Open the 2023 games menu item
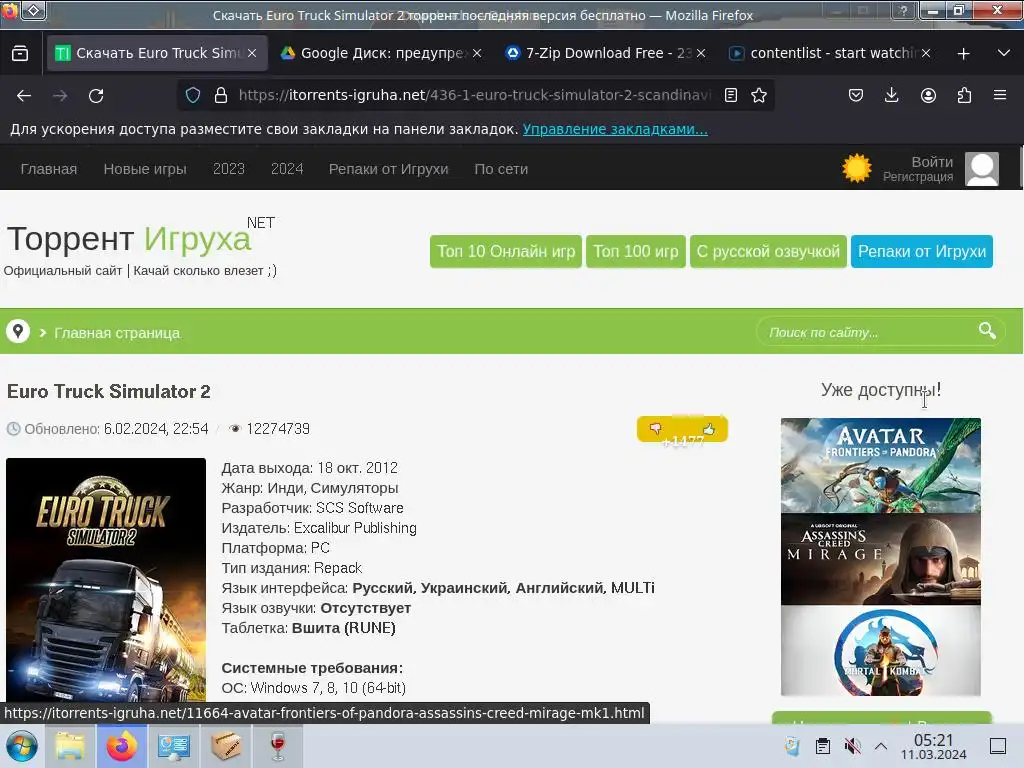 click(229, 168)
